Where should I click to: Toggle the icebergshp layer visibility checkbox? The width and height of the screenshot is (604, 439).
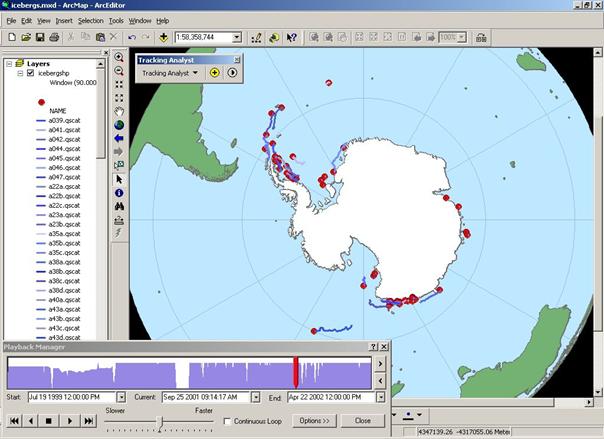30,73
